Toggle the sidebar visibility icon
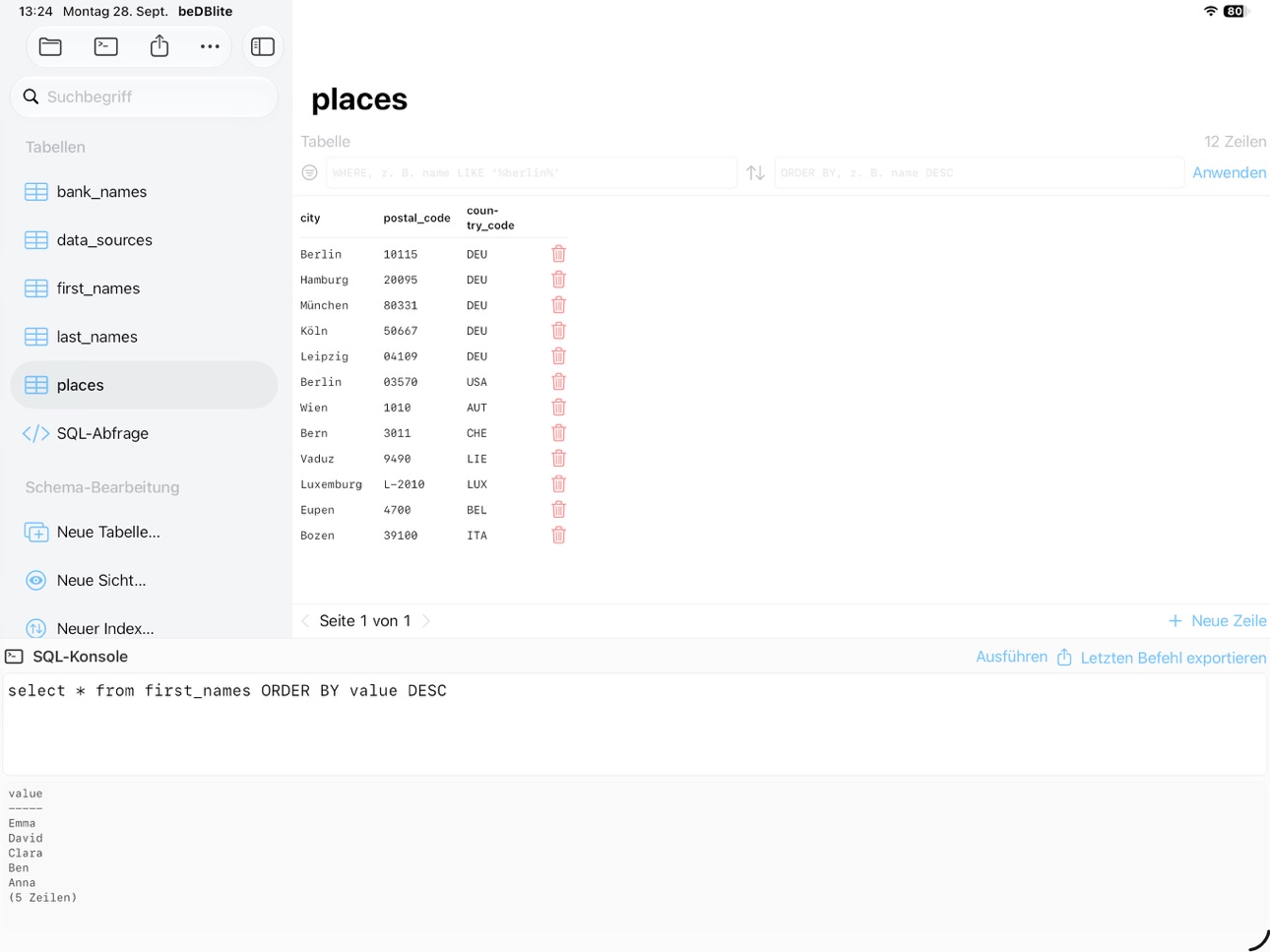Screen dimensions: 1270x952 (x=263, y=46)
